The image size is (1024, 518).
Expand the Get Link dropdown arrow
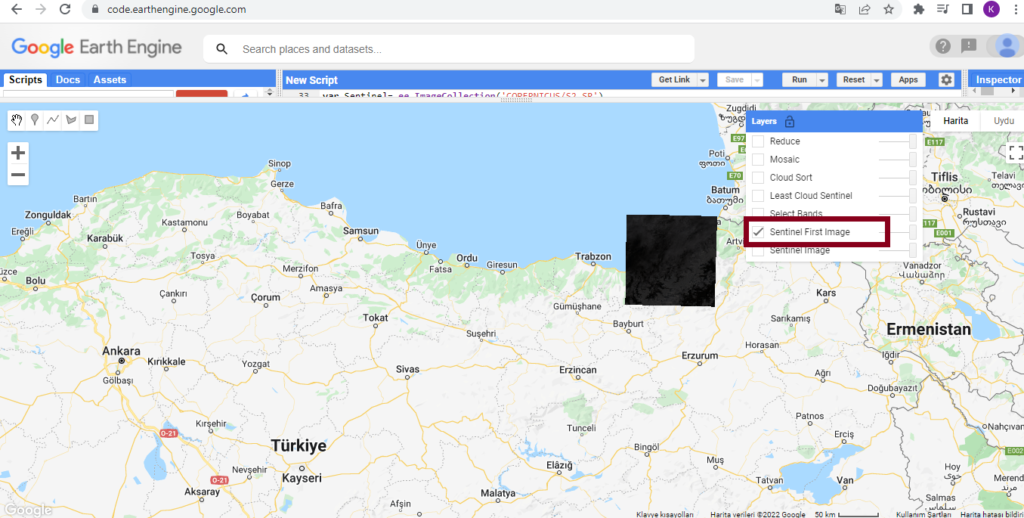(703, 80)
